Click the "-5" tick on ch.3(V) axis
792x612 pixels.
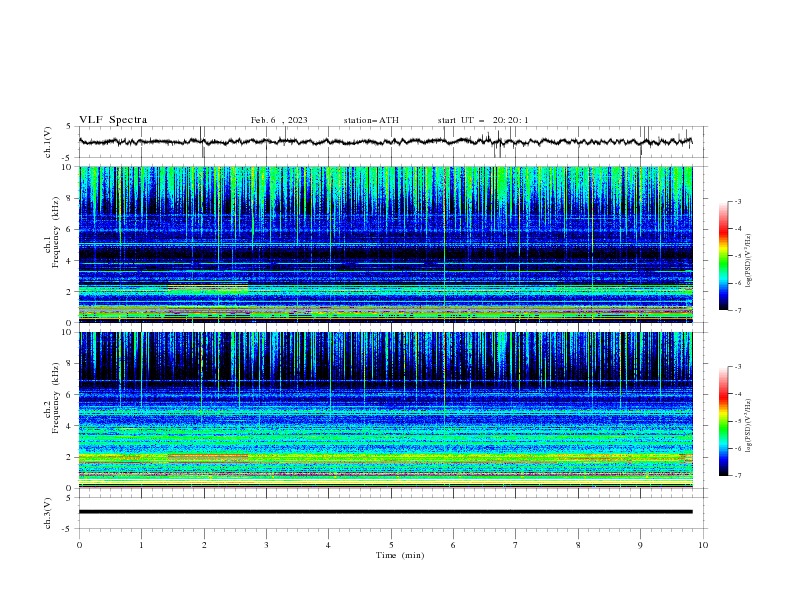click(x=67, y=529)
